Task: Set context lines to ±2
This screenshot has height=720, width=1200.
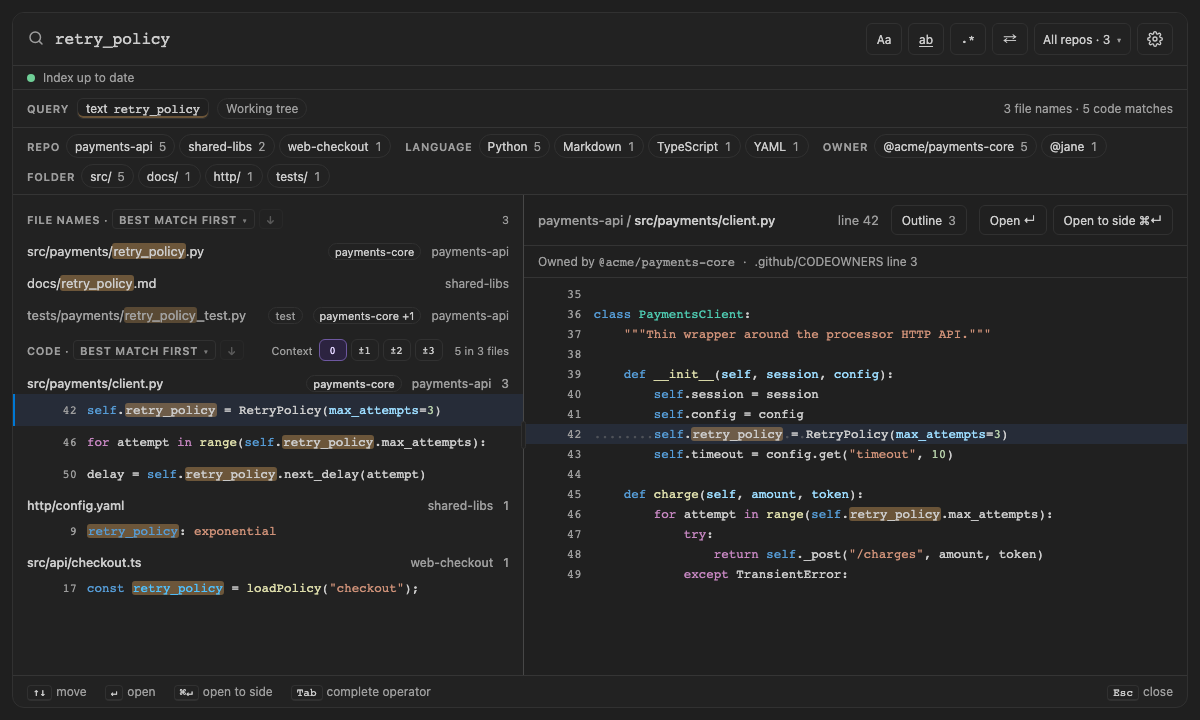Action: click(397, 351)
